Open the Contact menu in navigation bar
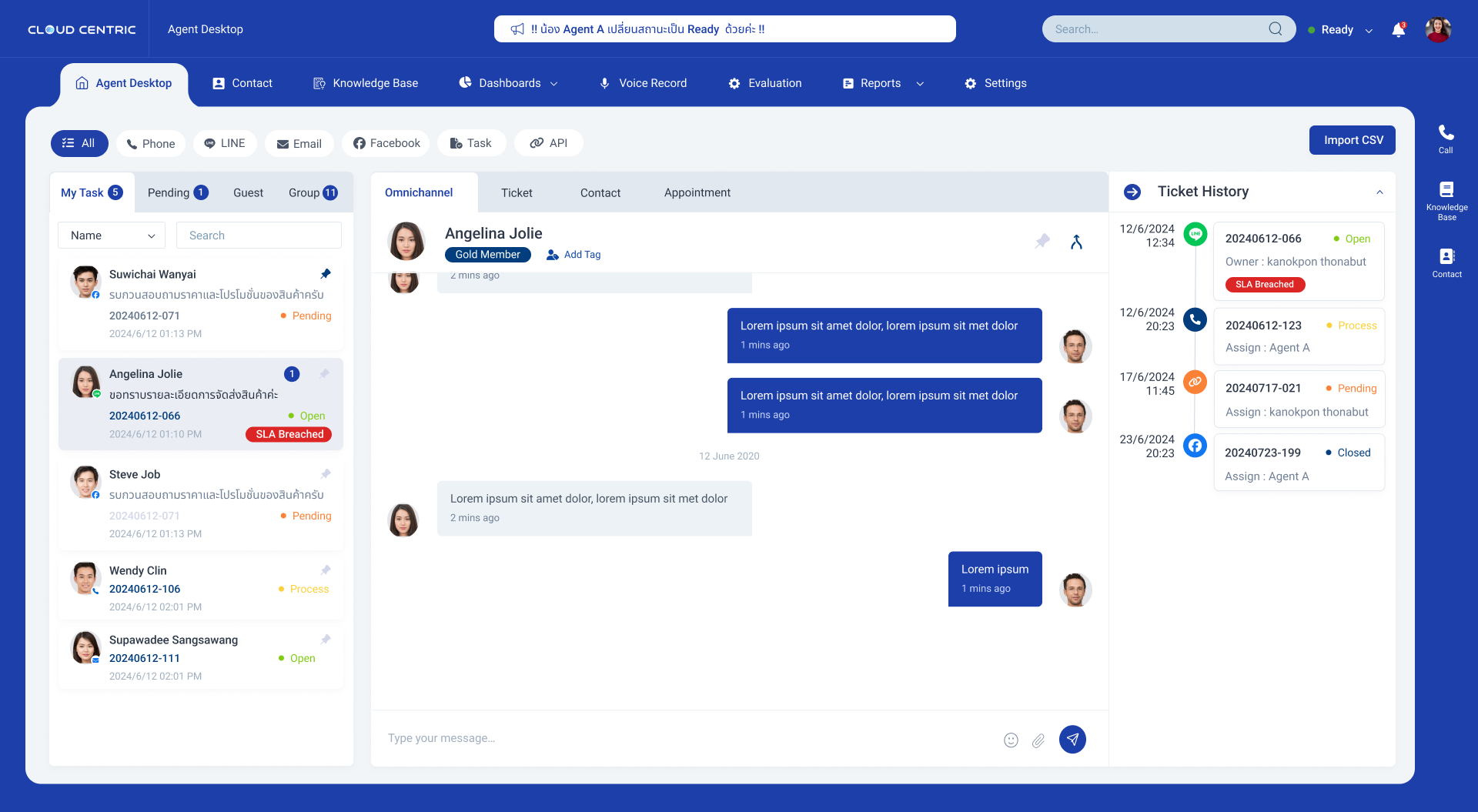 click(x=242, y=83)
